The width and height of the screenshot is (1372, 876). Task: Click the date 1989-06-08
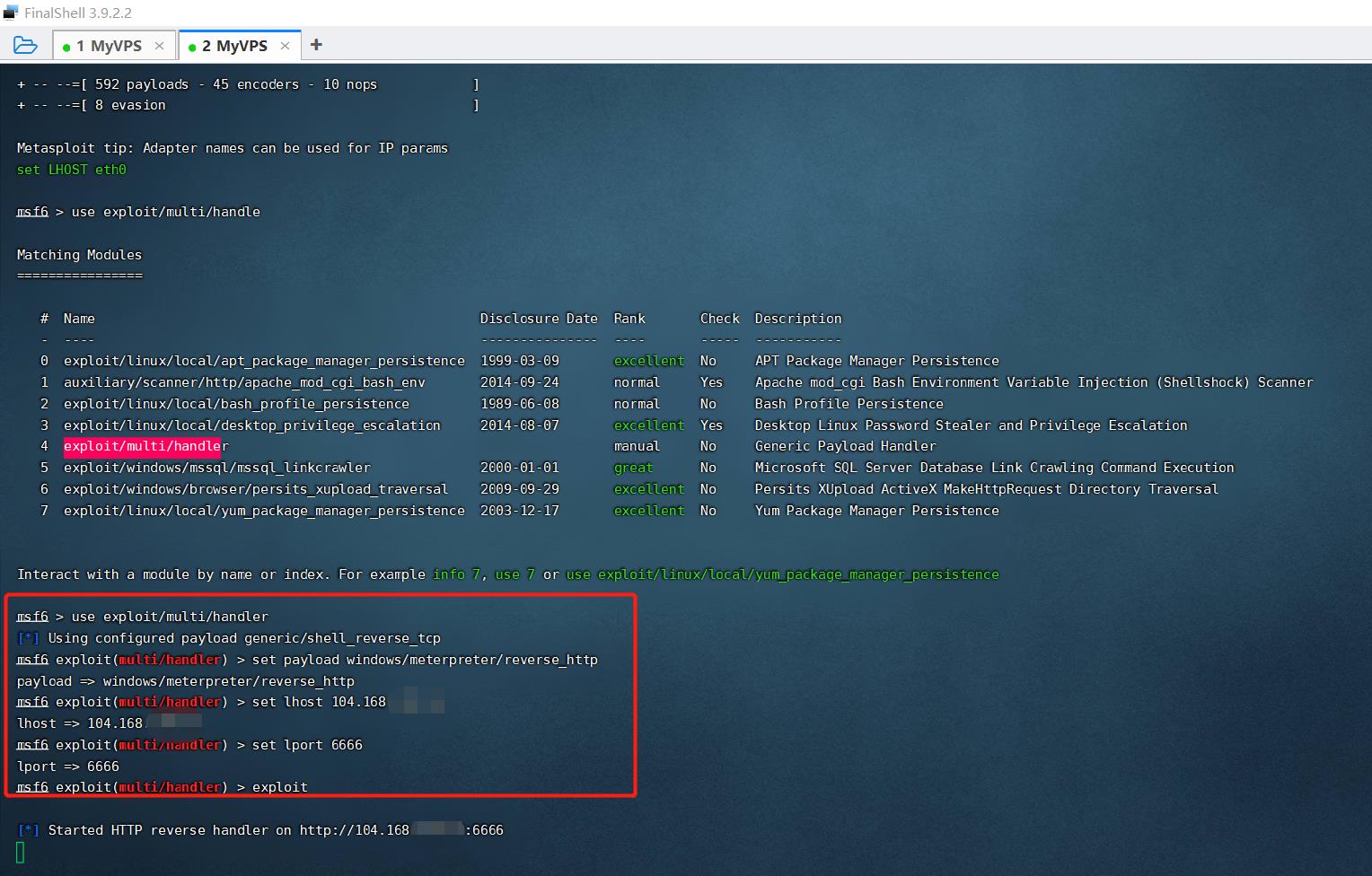(x=519, y=404)
